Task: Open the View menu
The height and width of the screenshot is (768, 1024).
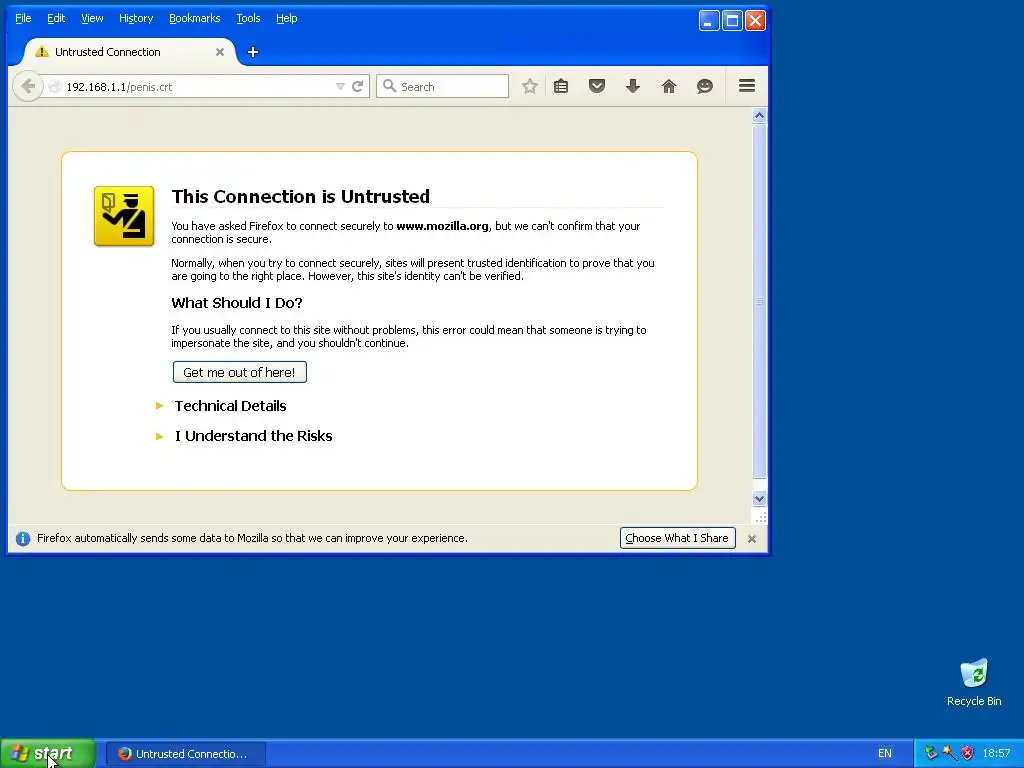Action: (x=92, y=18)
